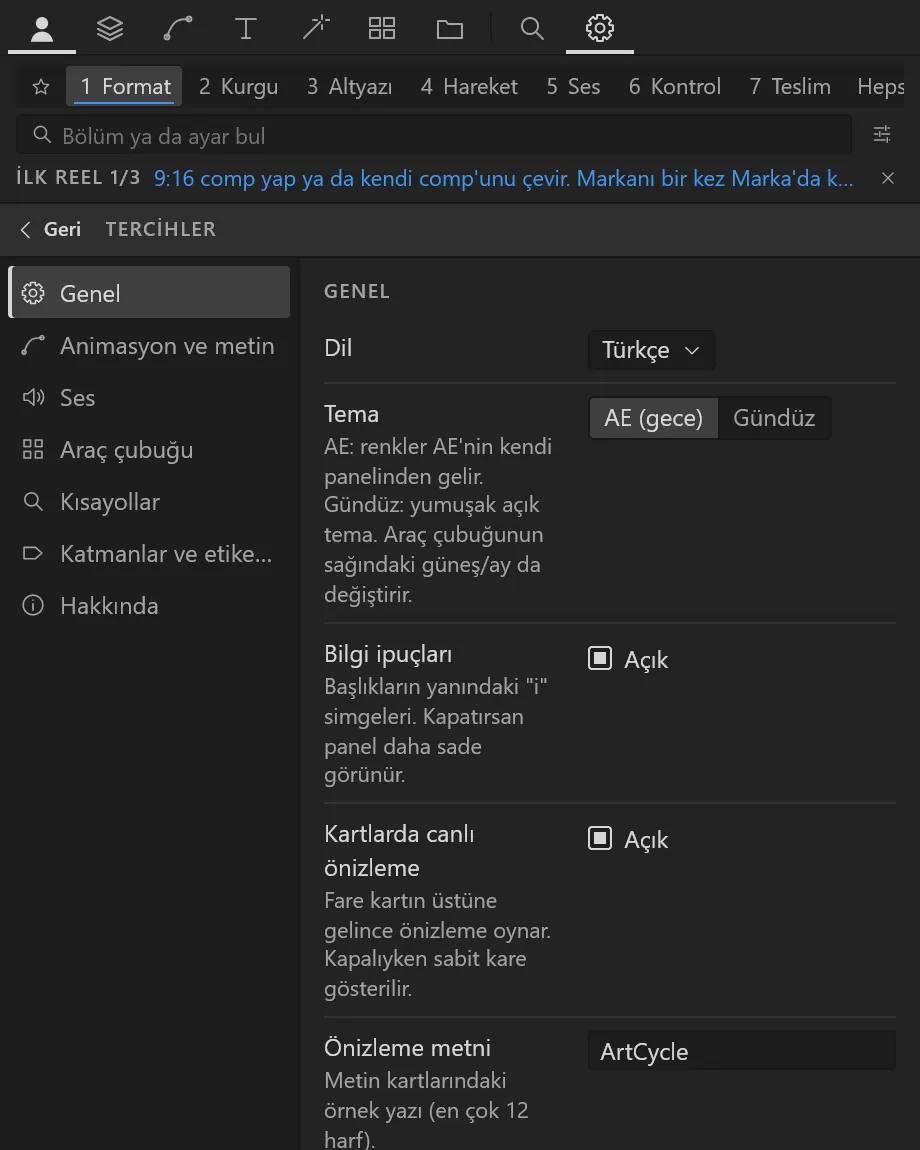920x1150 pixels.
Task: Switch to the 4 Hareket tab
Action: (469, 87)
